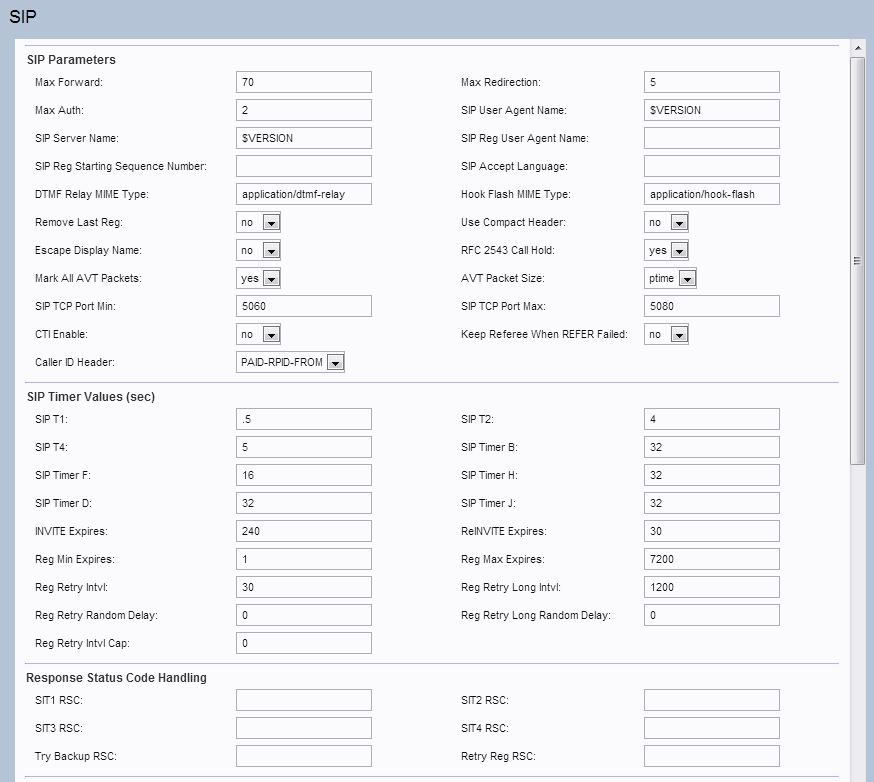Click the DTMF Relay MIME Type field
This screenshot has height=782, width=874.
tap(304, 194)
